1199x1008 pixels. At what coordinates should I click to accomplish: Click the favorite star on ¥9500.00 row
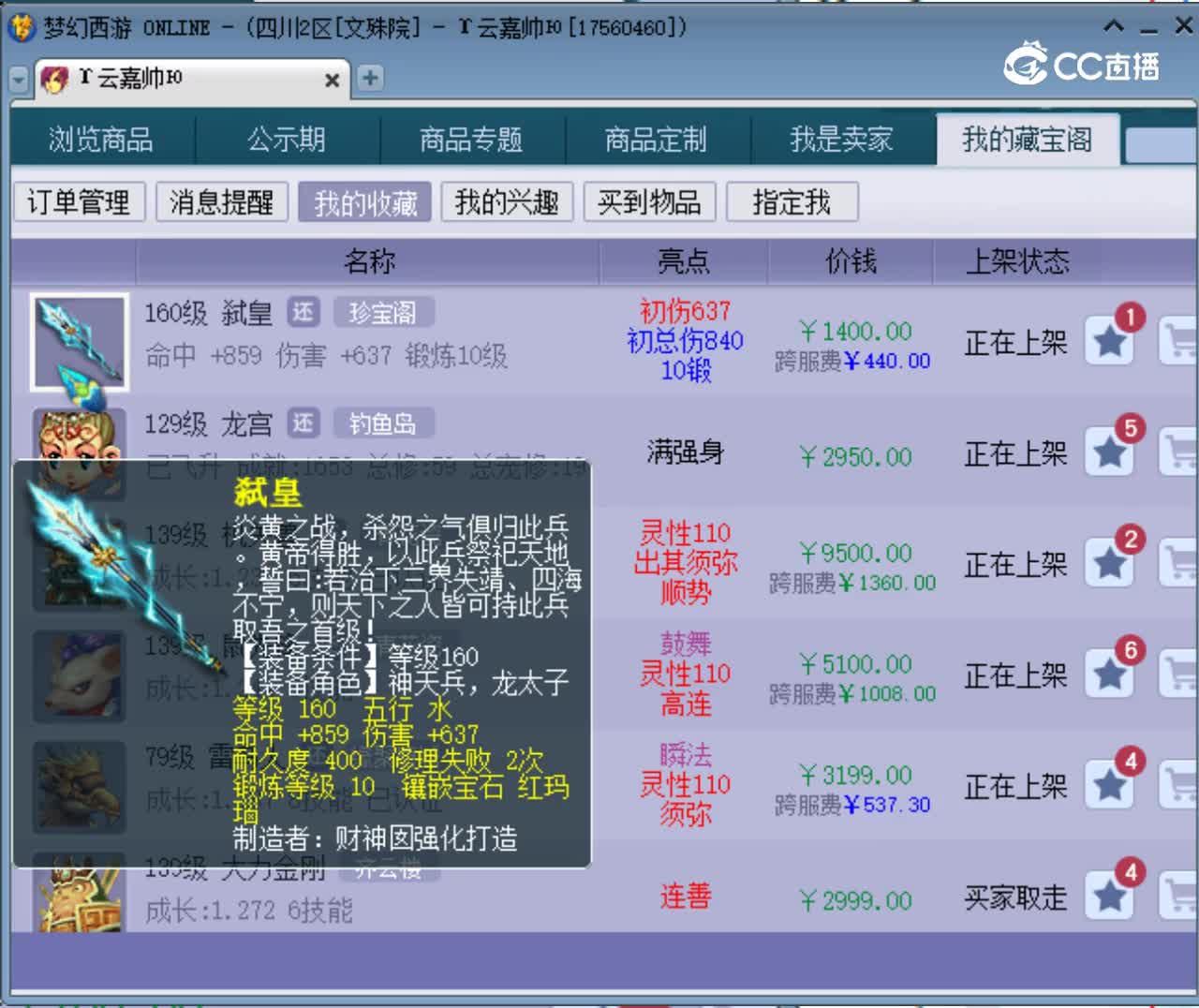[1110, 563]
